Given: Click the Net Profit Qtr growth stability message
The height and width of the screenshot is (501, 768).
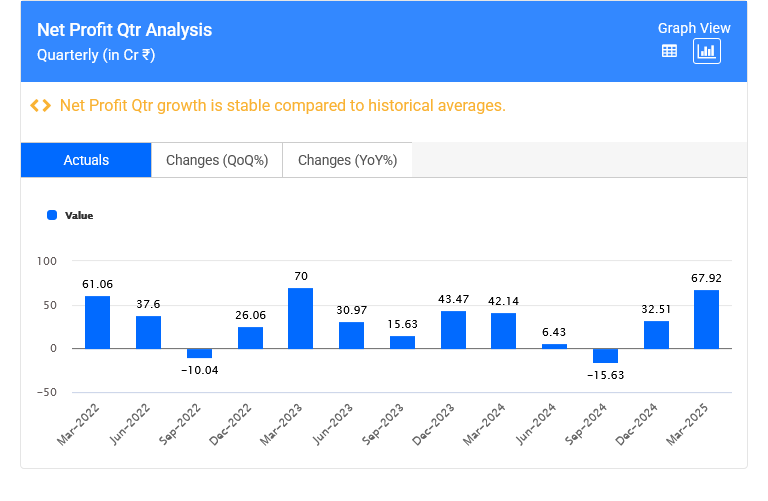Looking at the screenshot, I should pyautogui.click(x=283, y=106).
